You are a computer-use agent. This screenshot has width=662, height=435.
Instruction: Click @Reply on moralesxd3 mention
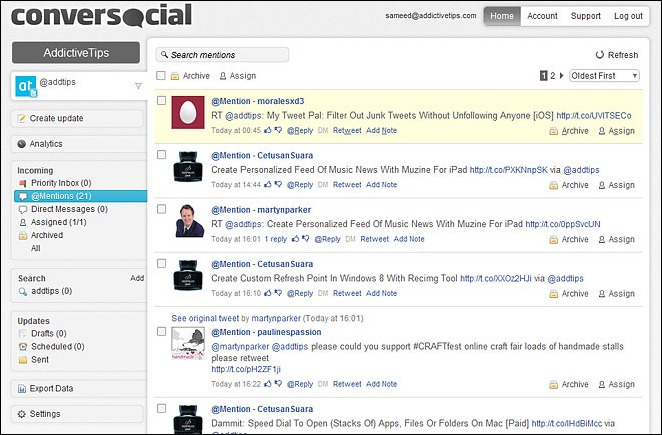[x=300, y=130]
